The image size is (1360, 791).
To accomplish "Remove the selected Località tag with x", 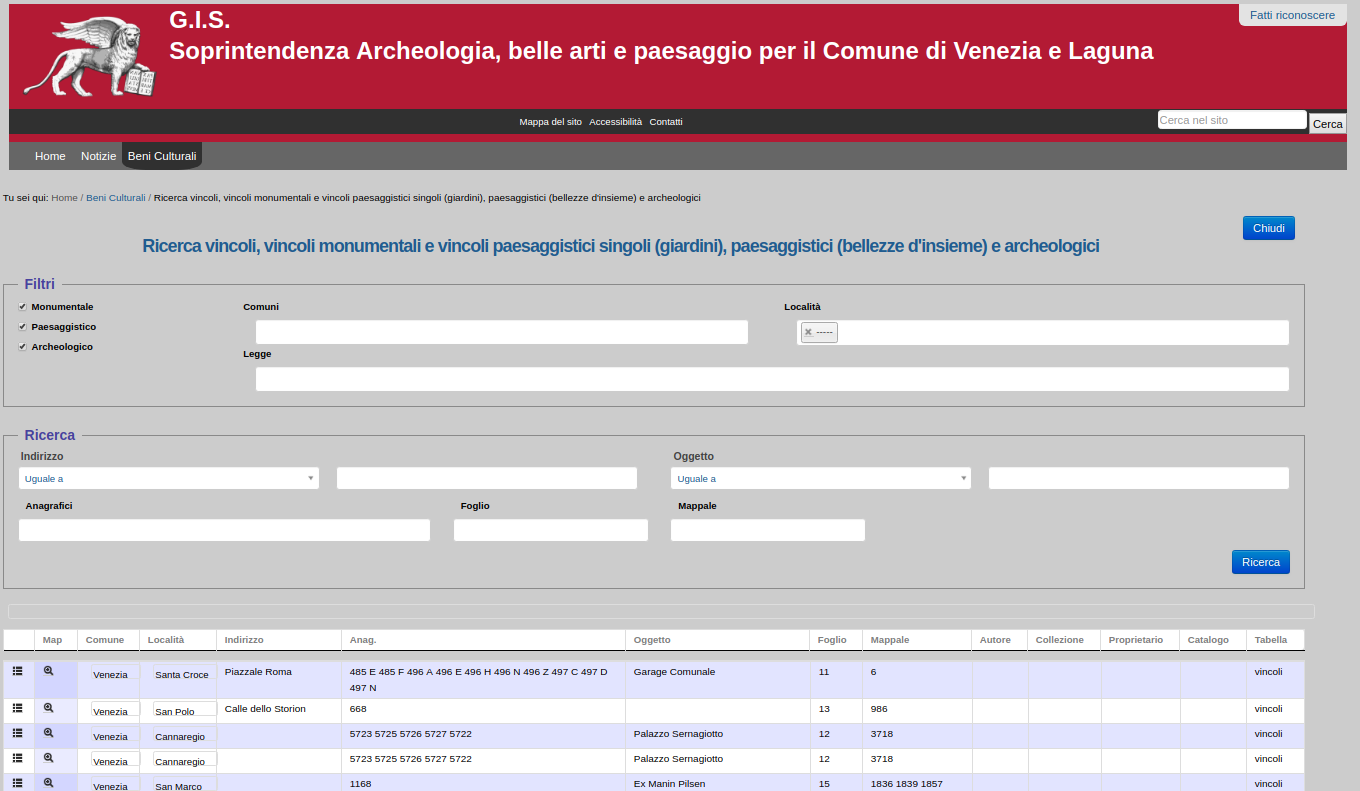I will [808, 333].
